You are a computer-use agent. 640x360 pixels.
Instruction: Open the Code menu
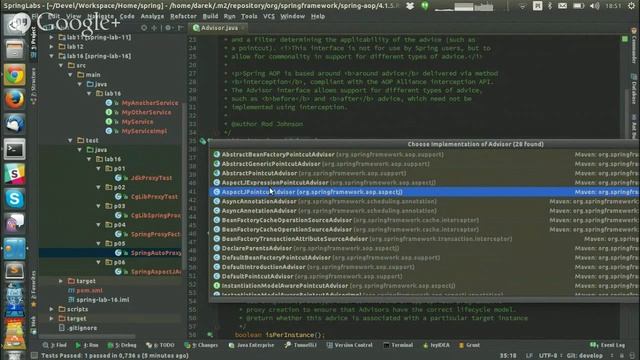coord(127,16)
